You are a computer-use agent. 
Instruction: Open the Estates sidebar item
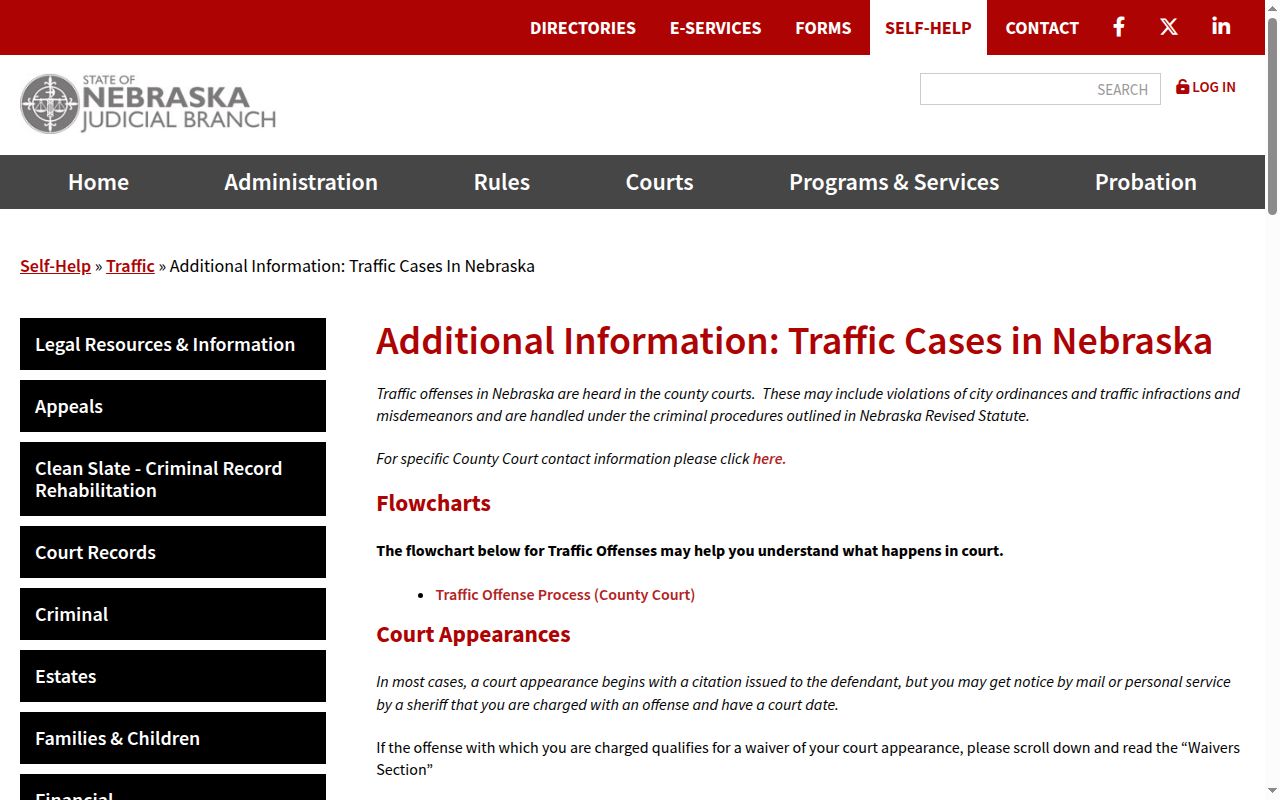point(173,676)
